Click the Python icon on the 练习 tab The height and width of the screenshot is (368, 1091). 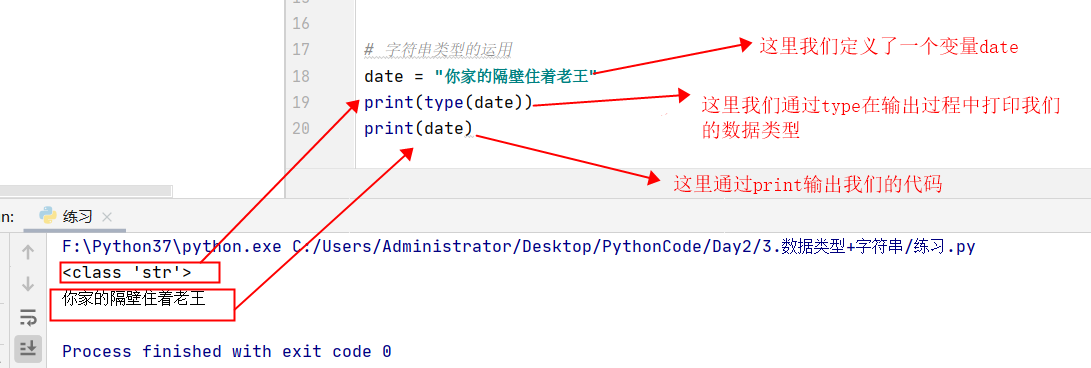coord(48,216)
